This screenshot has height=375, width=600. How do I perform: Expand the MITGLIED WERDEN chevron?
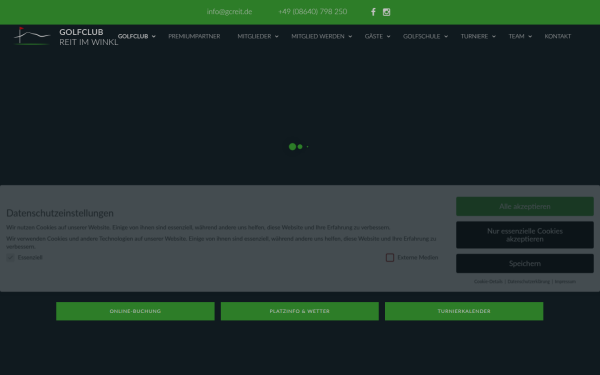pyautogui.click(x=350, y=36)
